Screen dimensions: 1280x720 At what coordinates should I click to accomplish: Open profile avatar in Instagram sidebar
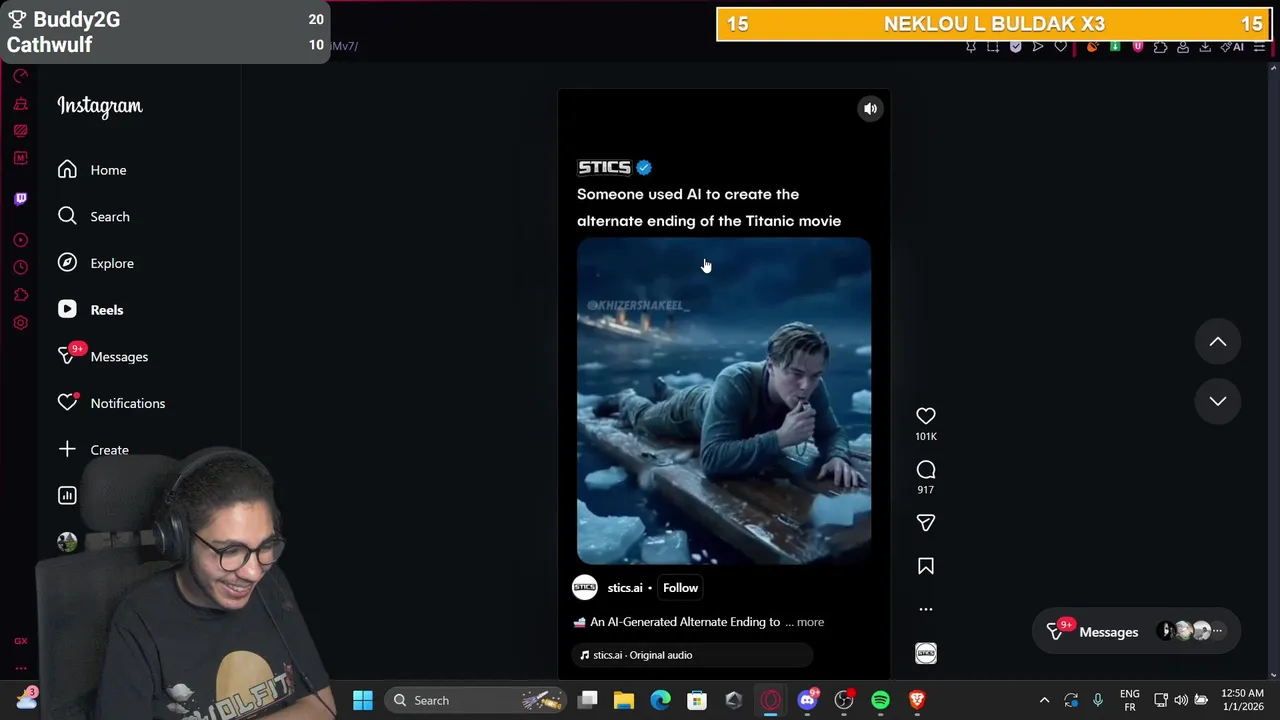[67, 542]
